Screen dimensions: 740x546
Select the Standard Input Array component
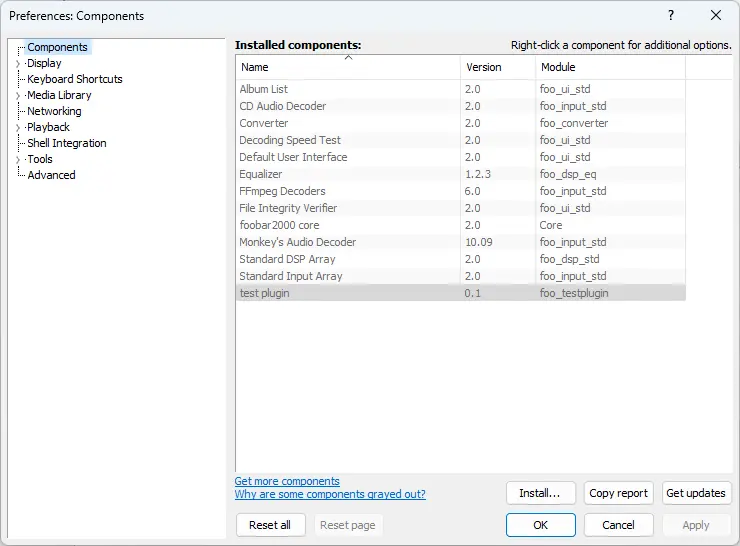pos(461,276)
